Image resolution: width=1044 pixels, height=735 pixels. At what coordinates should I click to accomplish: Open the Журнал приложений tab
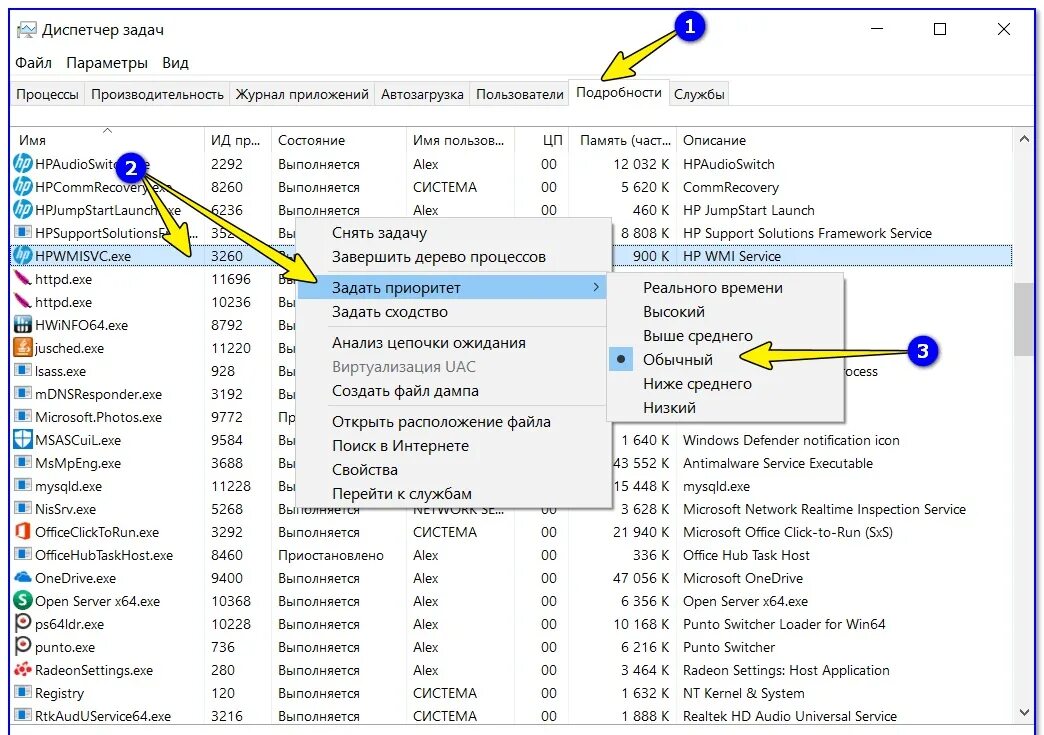(x=302, y=94)
